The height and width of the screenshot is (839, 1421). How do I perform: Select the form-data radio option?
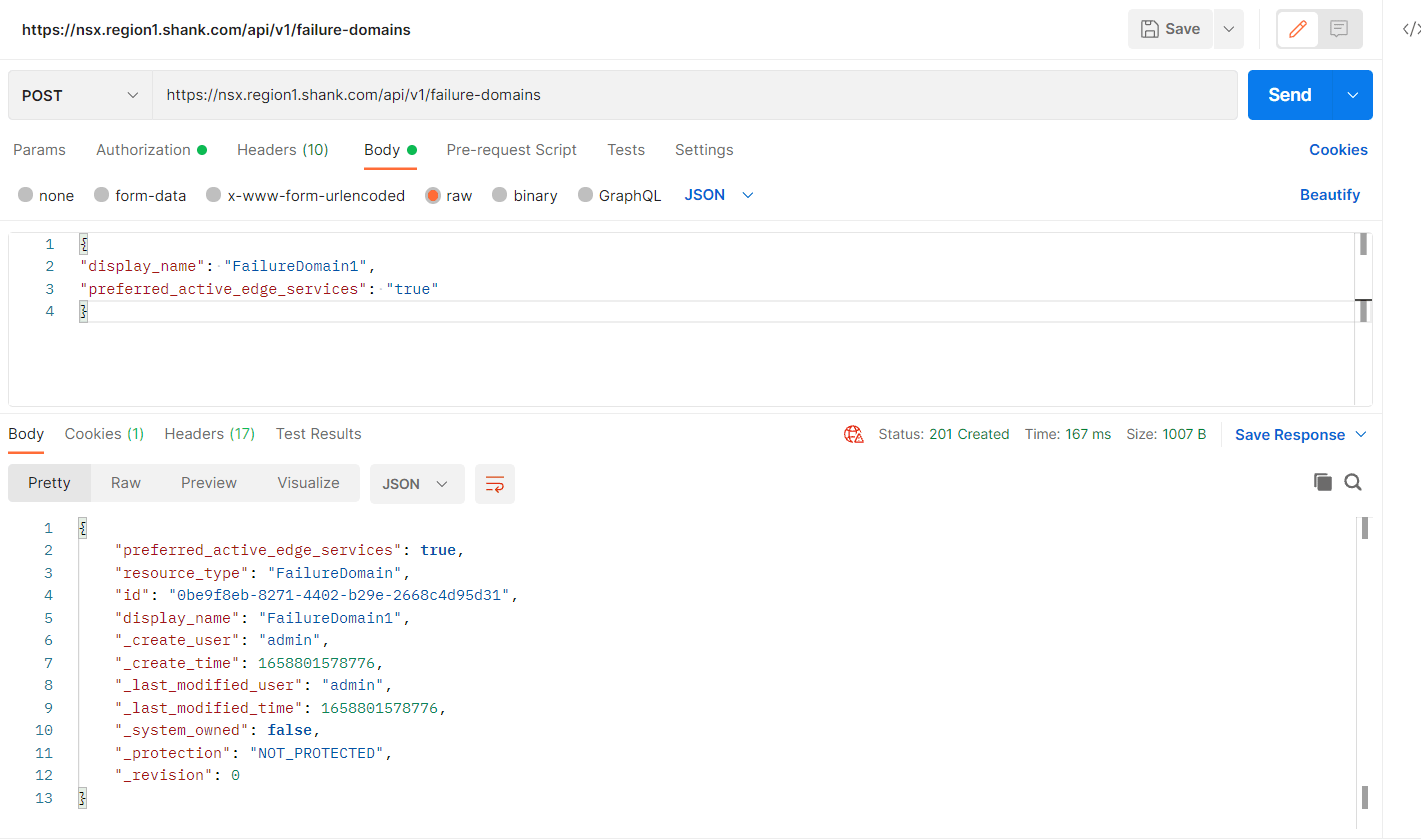click(102, 195)
